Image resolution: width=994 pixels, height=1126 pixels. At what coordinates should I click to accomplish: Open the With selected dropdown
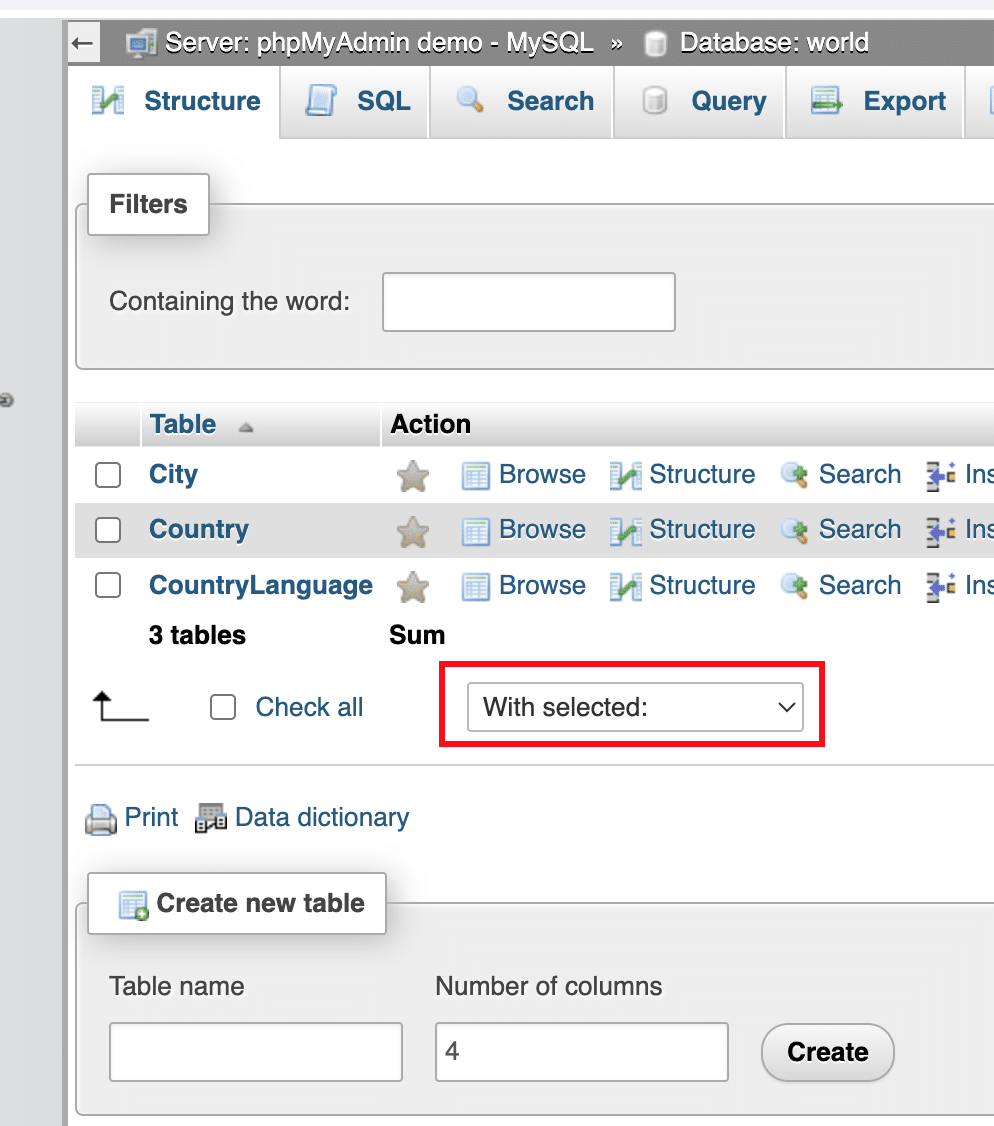(x=635, y=708)
